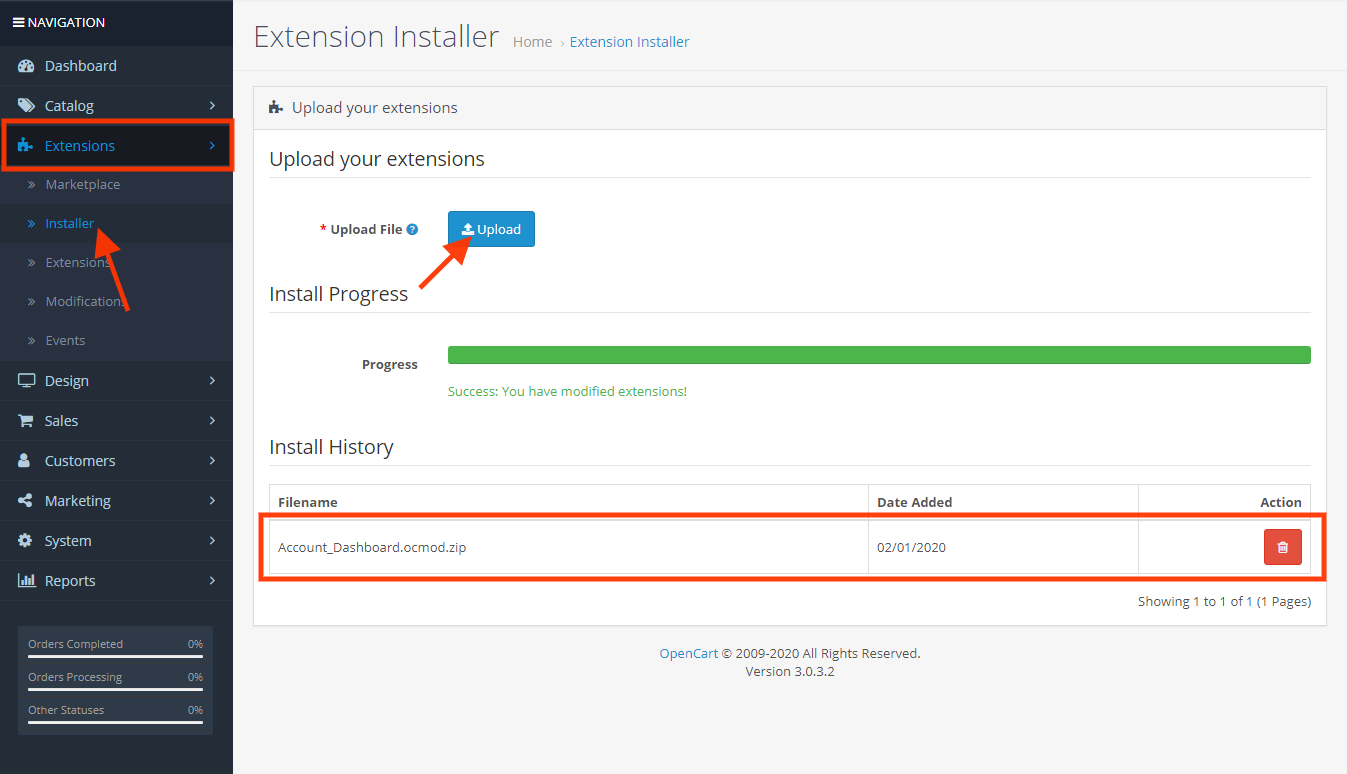
Task: Click the Other Statuses progress bar
Action: [115, 723]
